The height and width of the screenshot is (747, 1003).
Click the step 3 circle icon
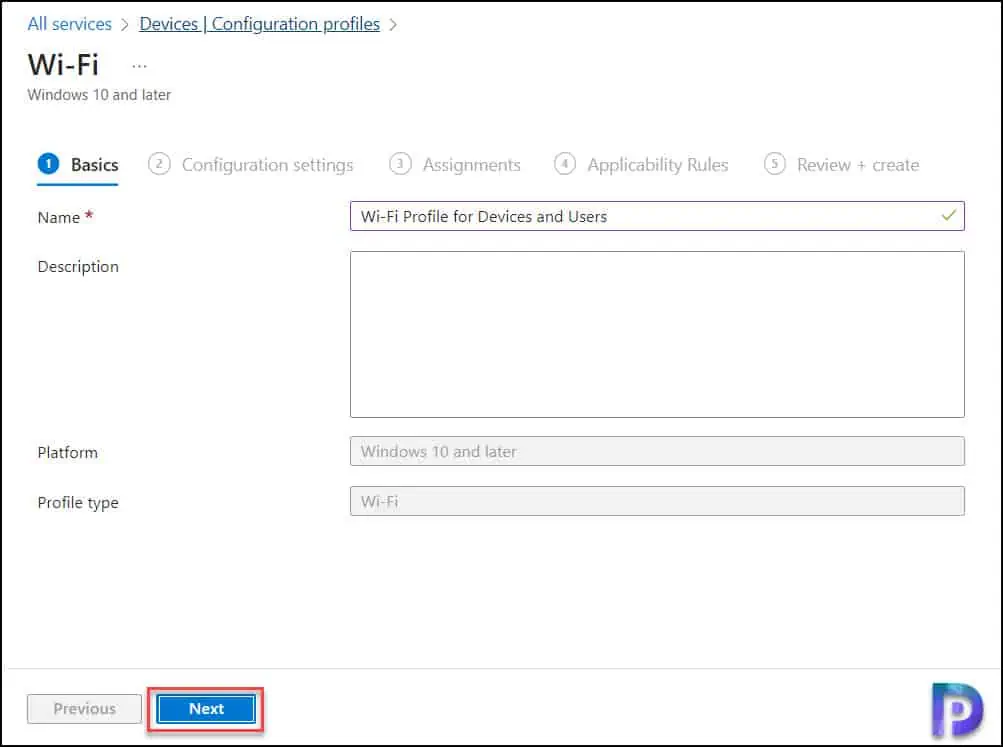coord(400,164)
